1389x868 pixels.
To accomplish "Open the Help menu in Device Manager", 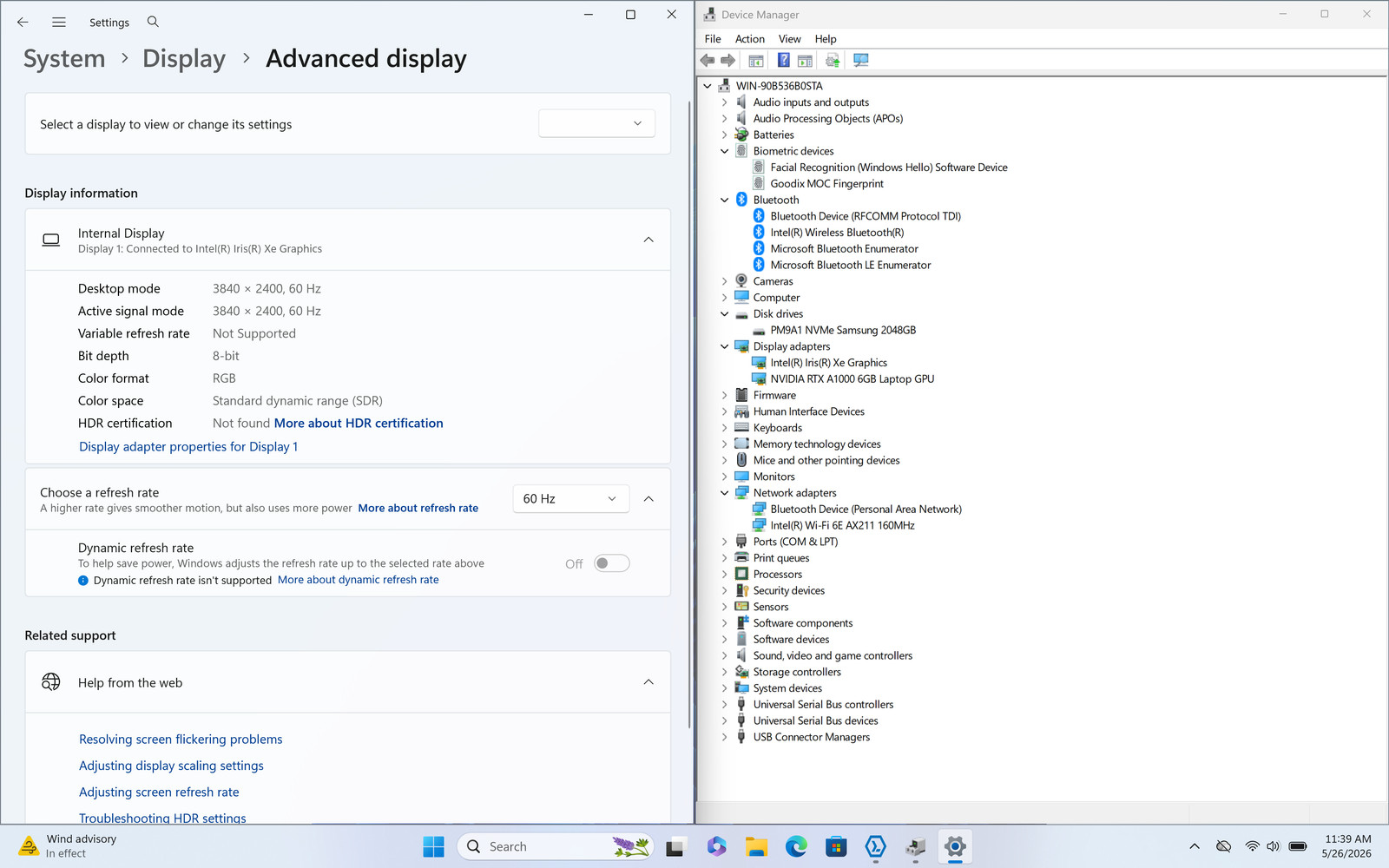I will tap(826, 39).
